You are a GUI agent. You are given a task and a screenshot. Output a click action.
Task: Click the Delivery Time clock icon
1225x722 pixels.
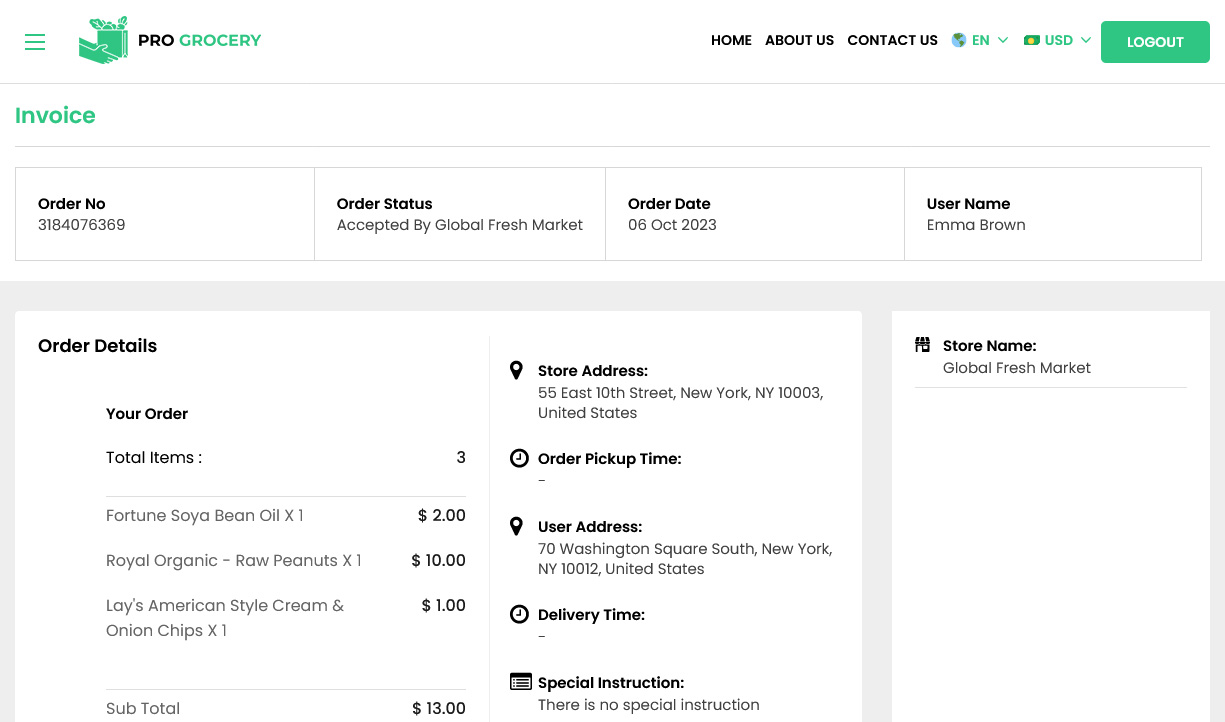(519, 614)
